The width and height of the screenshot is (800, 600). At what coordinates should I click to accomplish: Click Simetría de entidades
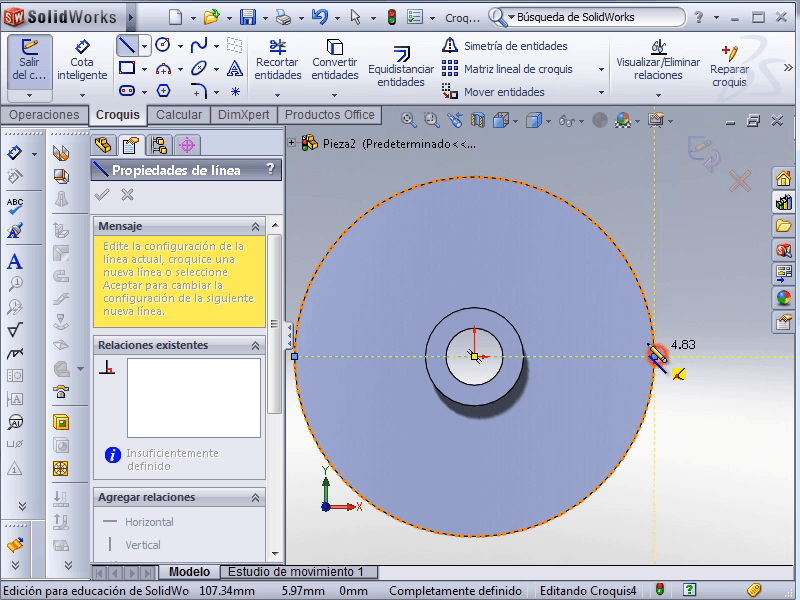click(514, 46)
